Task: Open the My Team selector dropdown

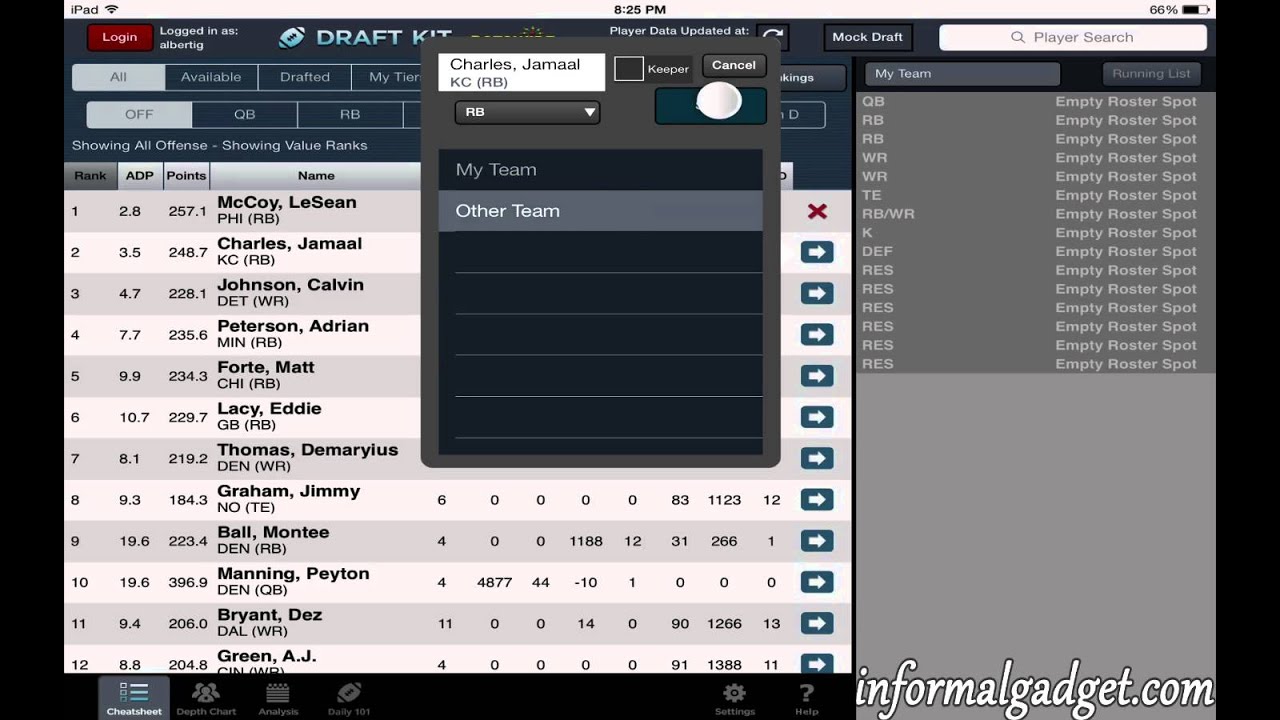Action: click(964, 73)
